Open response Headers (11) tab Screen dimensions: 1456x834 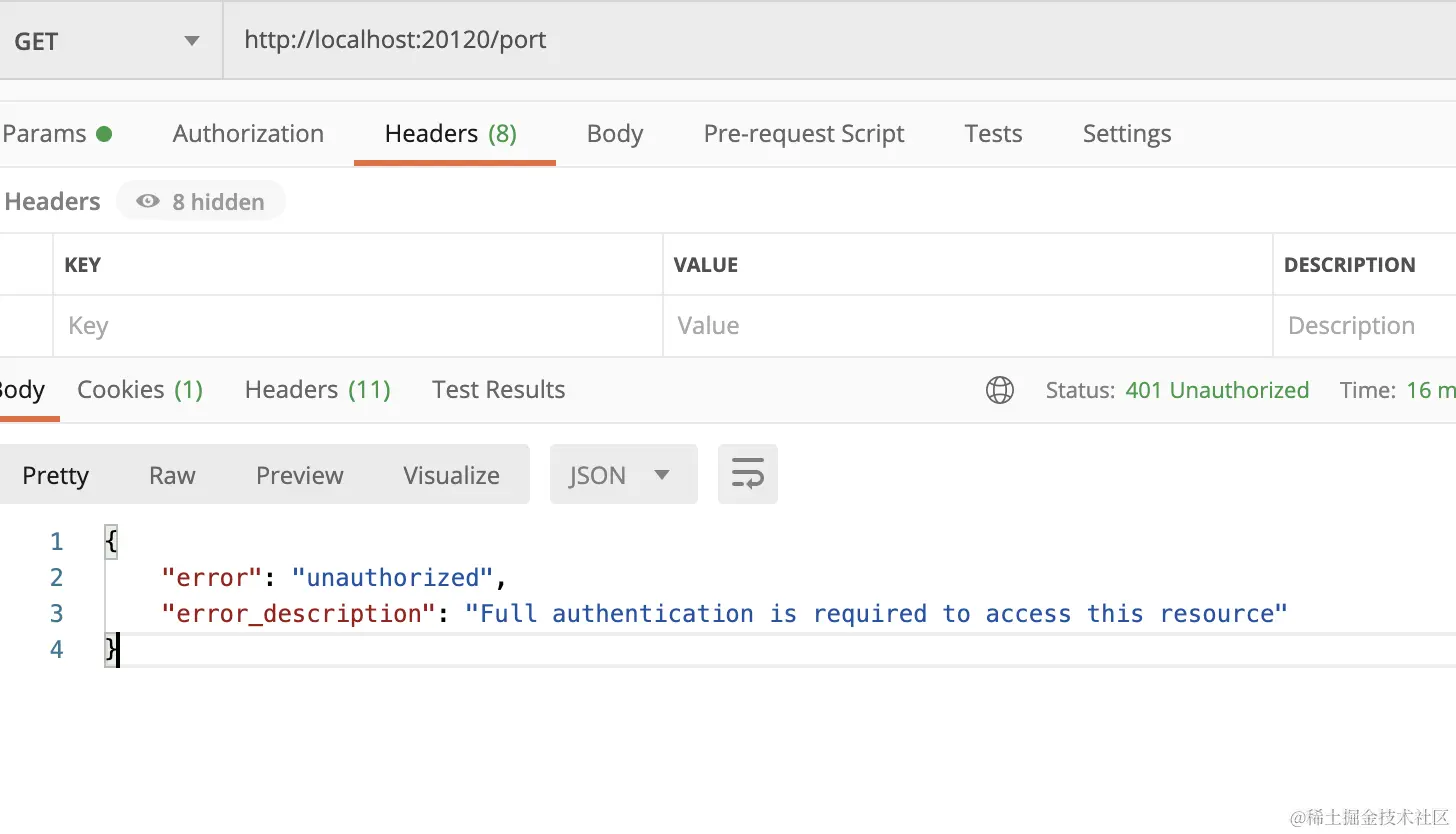pos(317,390)
